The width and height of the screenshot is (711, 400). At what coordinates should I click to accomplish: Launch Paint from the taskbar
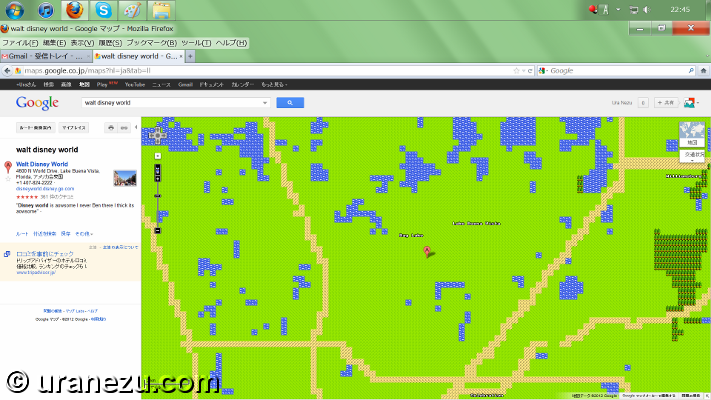pos(132,10)
